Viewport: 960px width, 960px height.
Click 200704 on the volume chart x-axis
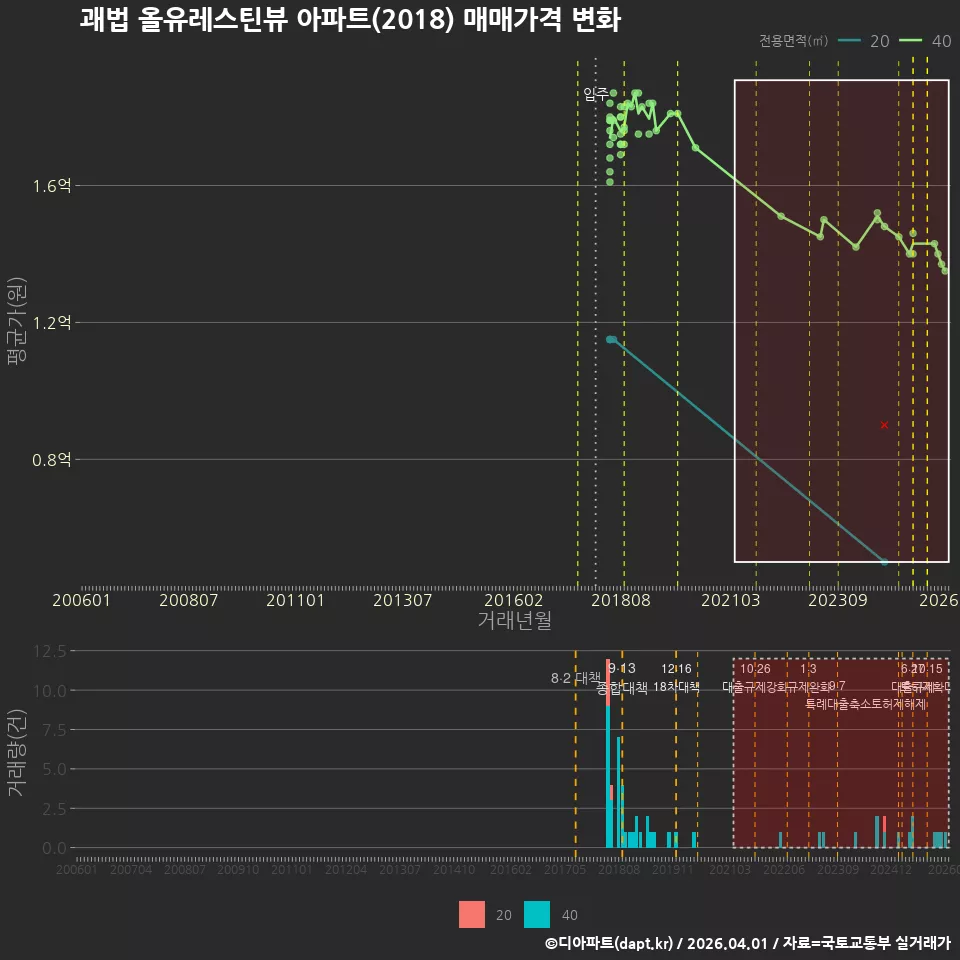[x=131, y=869]
